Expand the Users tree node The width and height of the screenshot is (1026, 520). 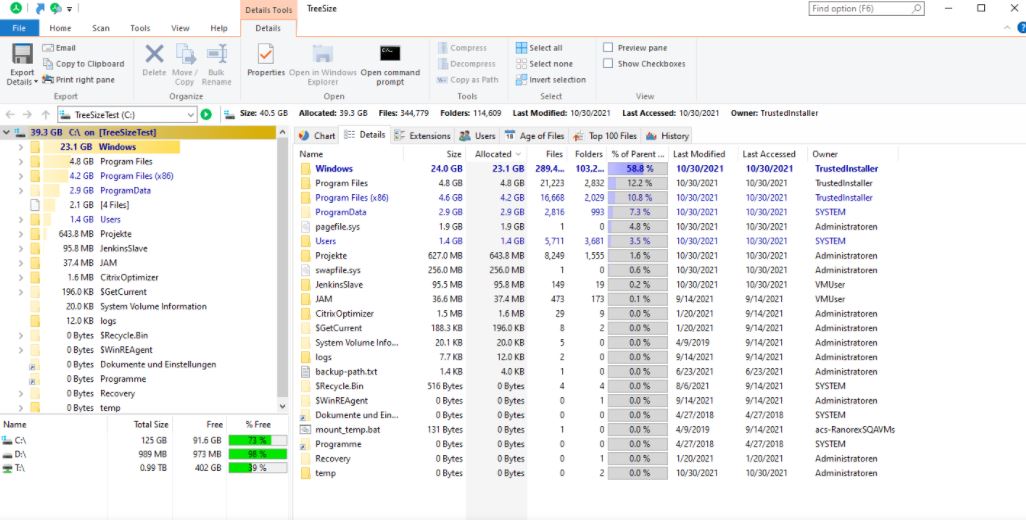click(x=20, y=219)
